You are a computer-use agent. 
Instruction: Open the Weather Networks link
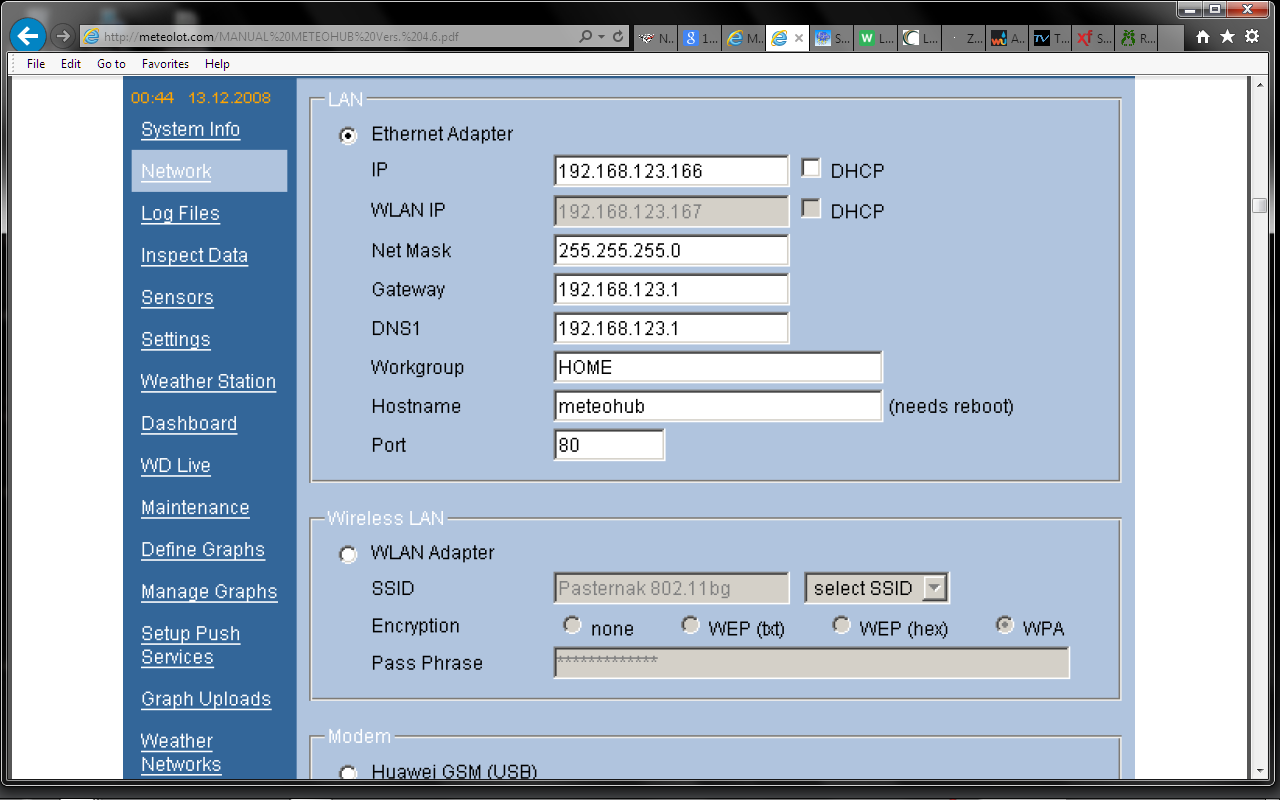(x=181, y=752)
